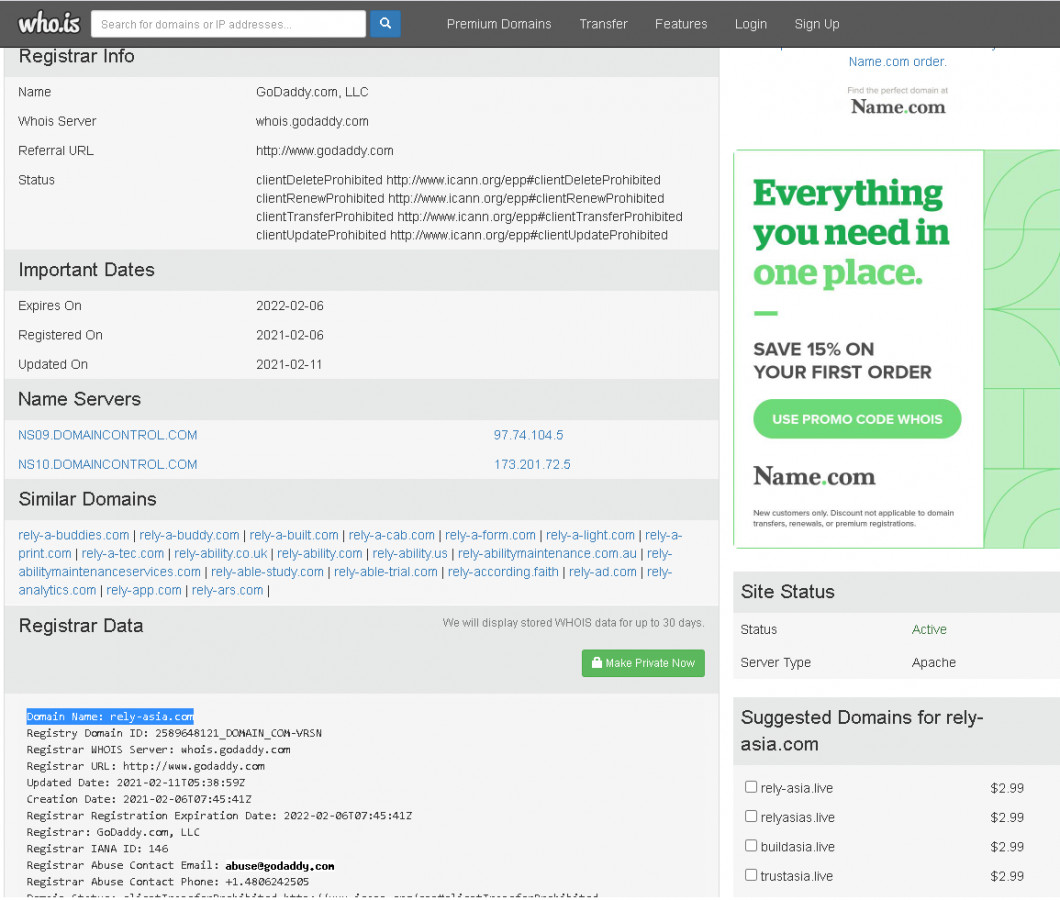Click the who.is logo
Viewport: 1060px width, 900px height.
[x=49, y=24]
